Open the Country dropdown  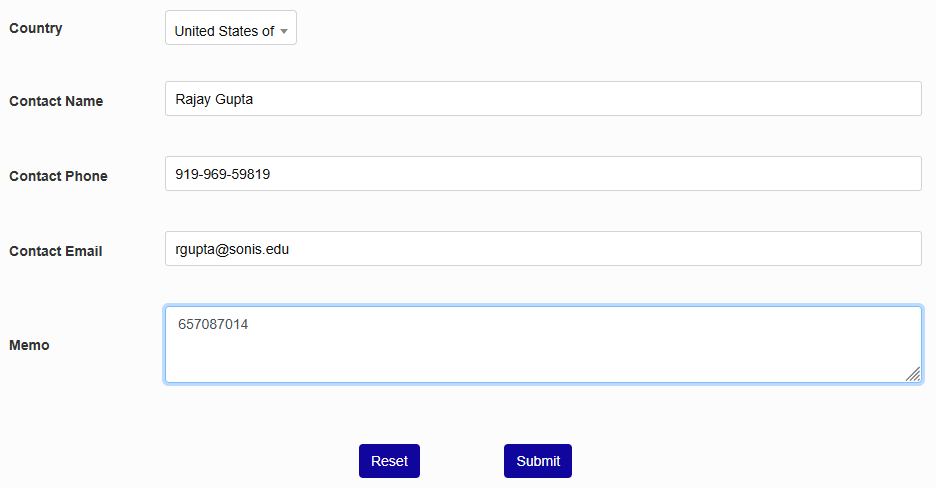click(230, 29)
